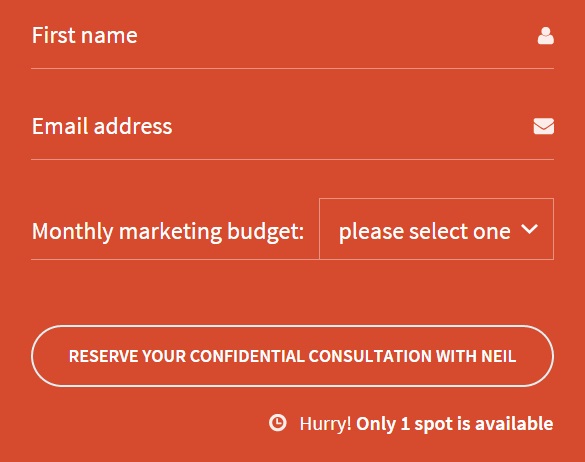Screen dimensions: 585x462
Task: Click the word 'budget:' in the form label
Action: click(266, 231)
